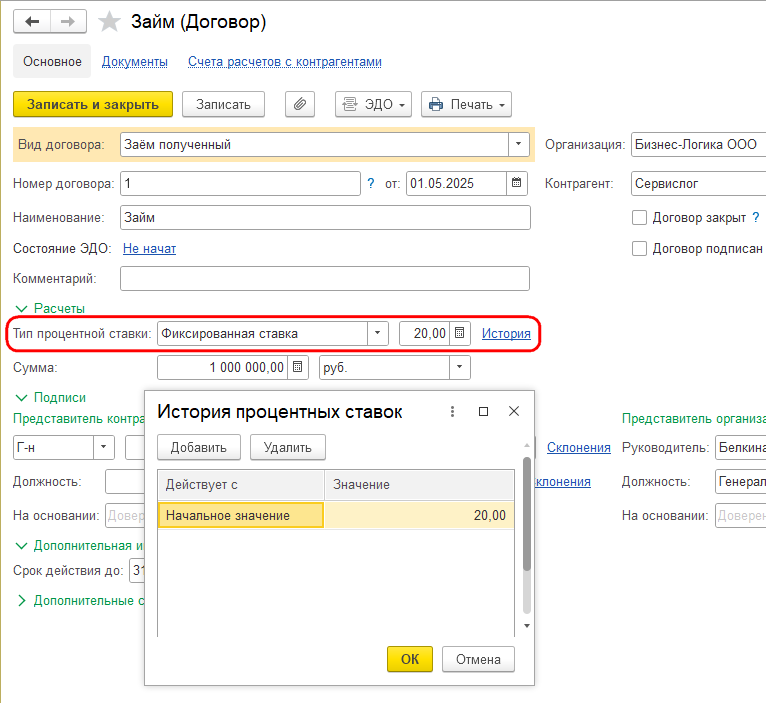Screen dimensions: 766x703
Task: Open the История link for interest rate
Action: (506, 333)
